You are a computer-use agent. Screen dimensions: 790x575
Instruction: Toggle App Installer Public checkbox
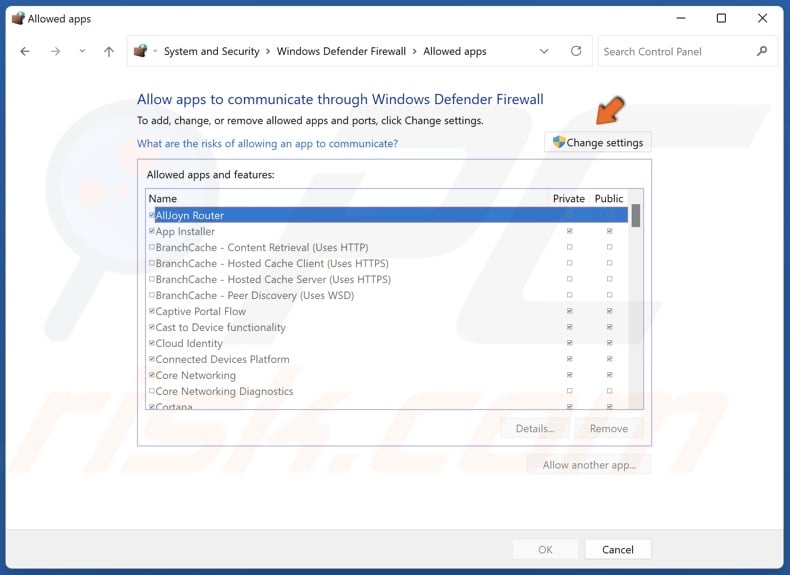609,231
